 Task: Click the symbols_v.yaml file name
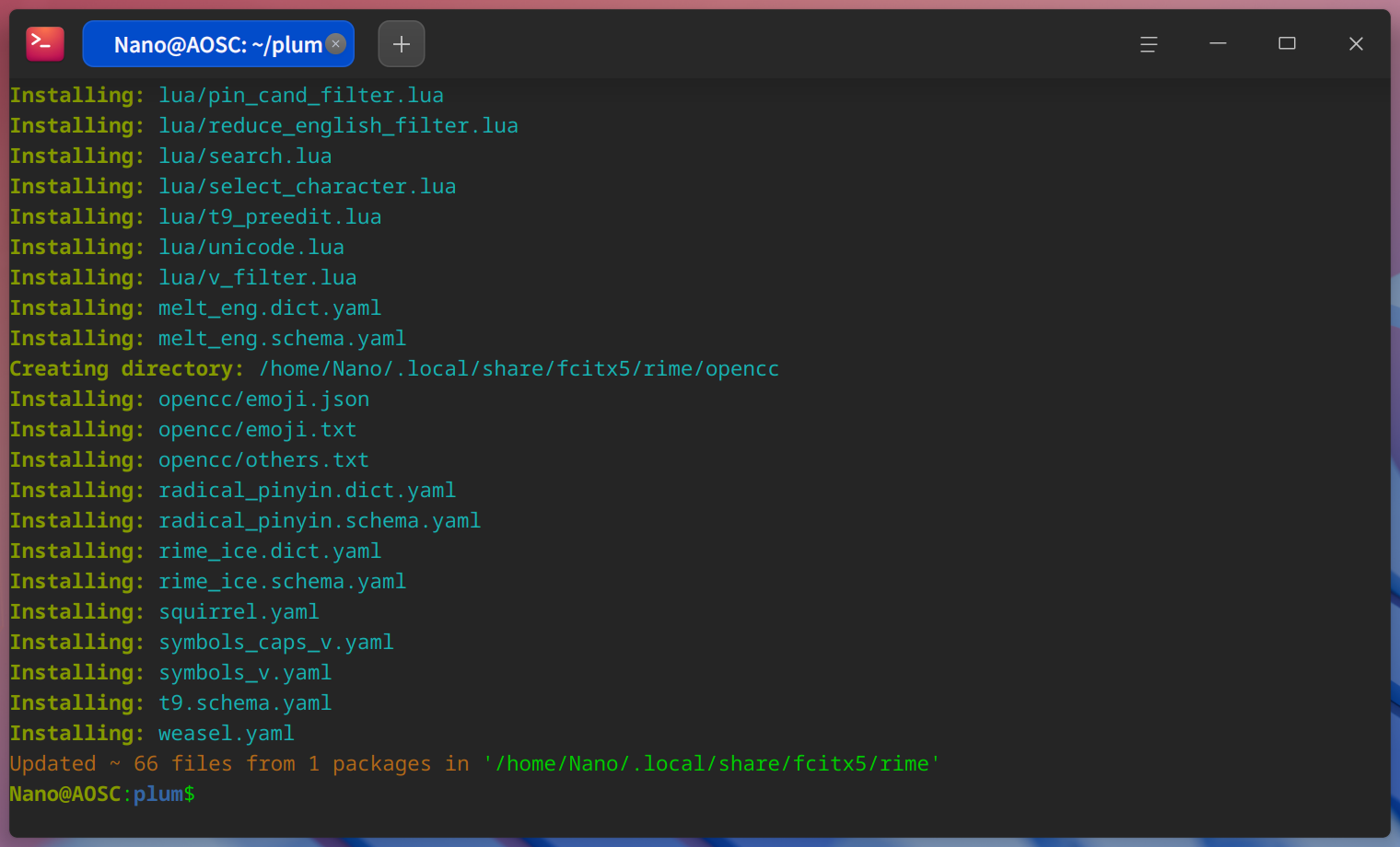pyautogui.click(x=245, y=673)
